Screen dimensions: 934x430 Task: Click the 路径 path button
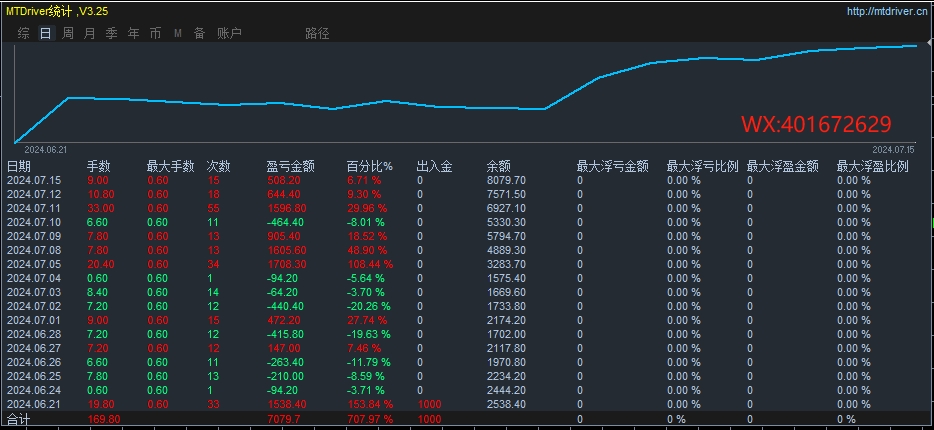tap(317, 33)
